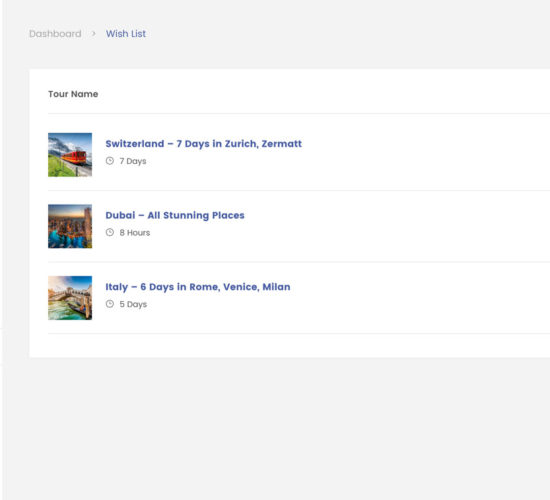The height and width of the screenshot is (500, 550).
Task: Click the 5 Days duration label
Action: pos(133,304)
